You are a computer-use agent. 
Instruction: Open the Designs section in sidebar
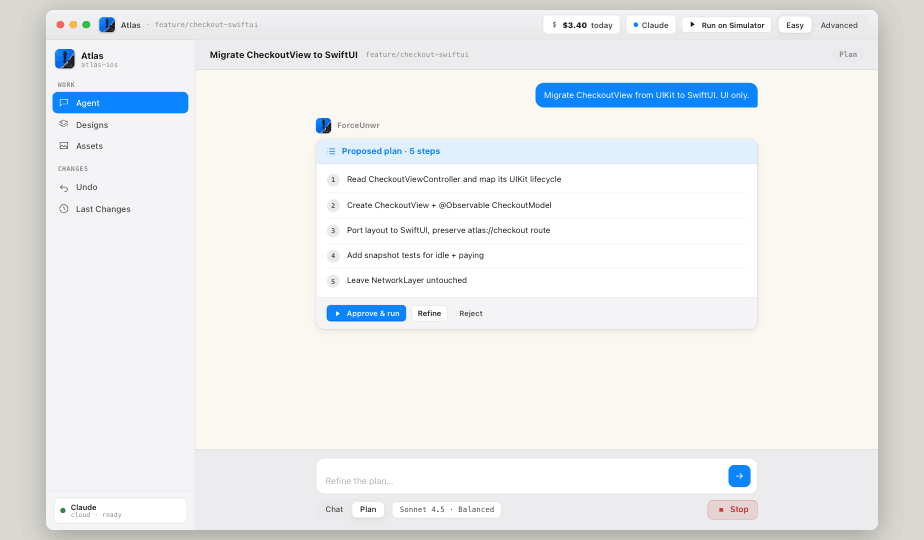click(x=120, y=124)
